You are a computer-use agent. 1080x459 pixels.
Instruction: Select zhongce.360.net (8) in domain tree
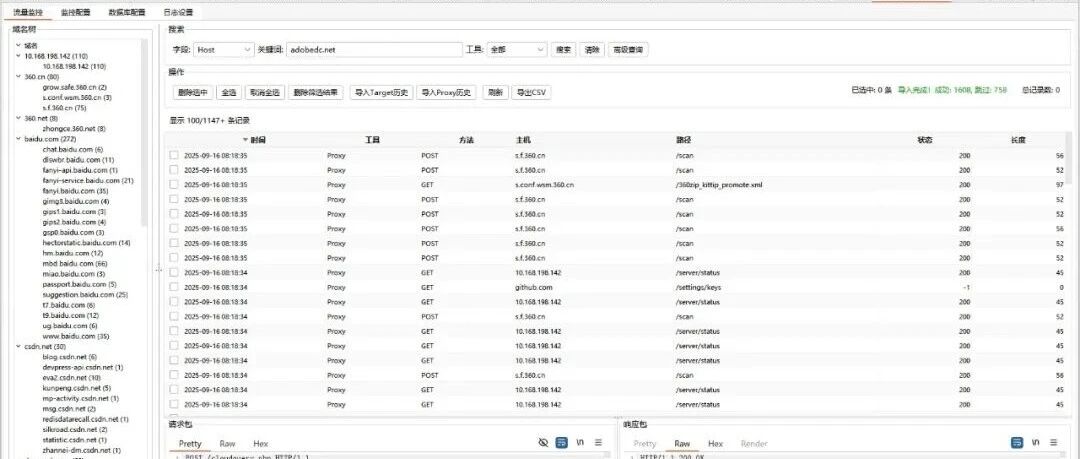74,129
